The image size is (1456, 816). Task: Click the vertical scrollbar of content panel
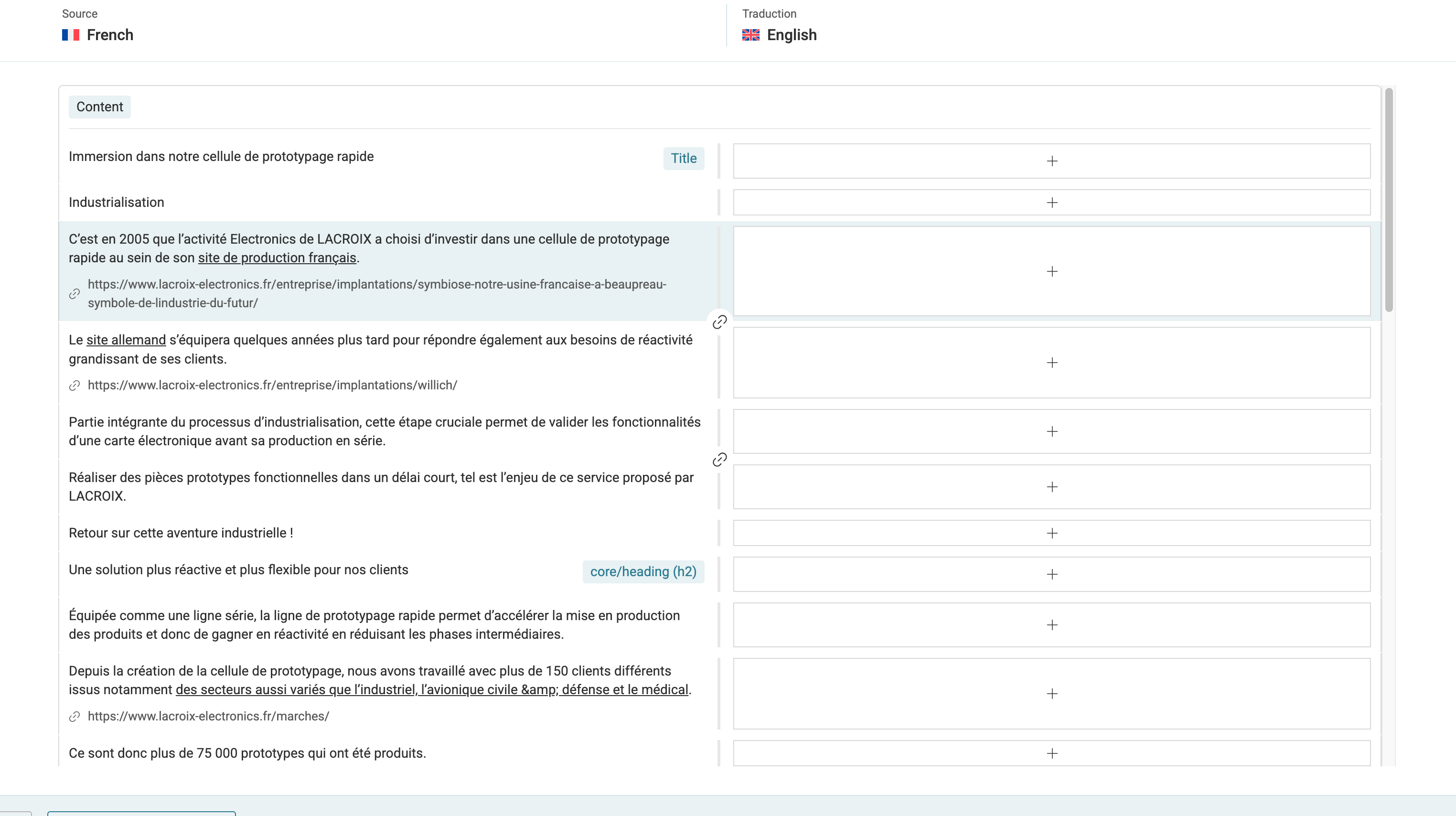tap(1389, 199)
